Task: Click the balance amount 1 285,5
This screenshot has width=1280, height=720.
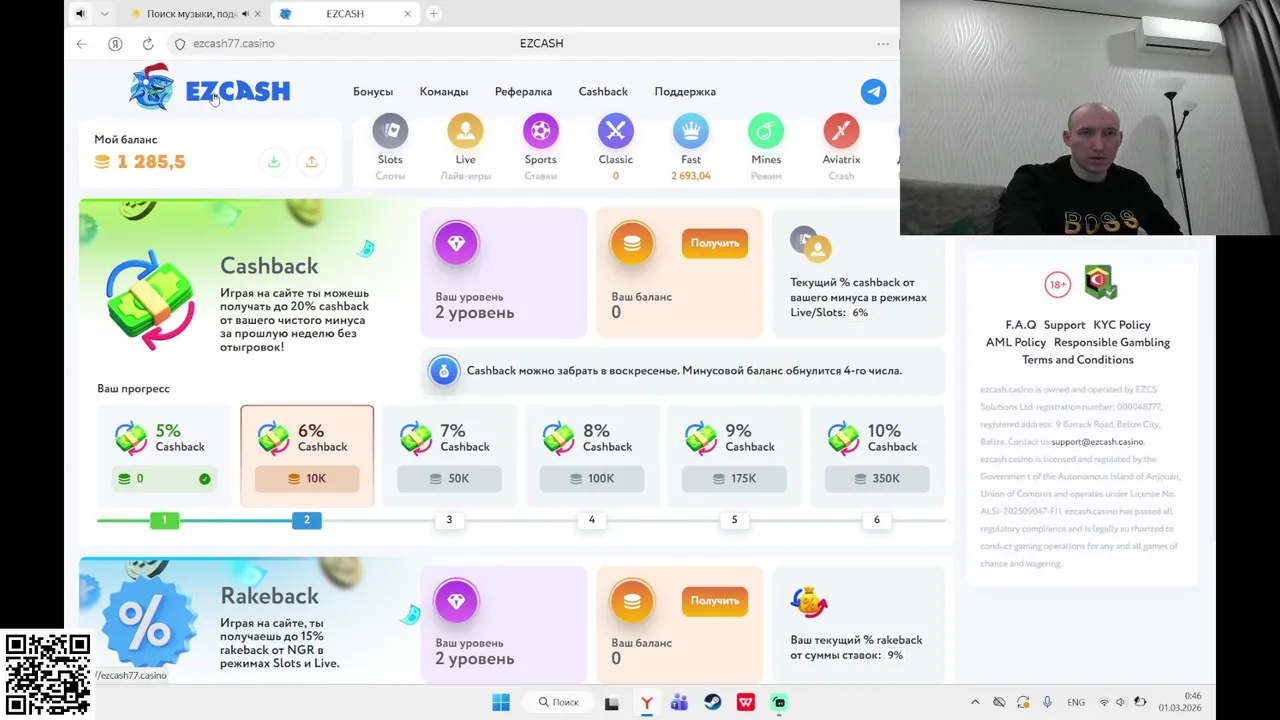Action: pos(151,162)
